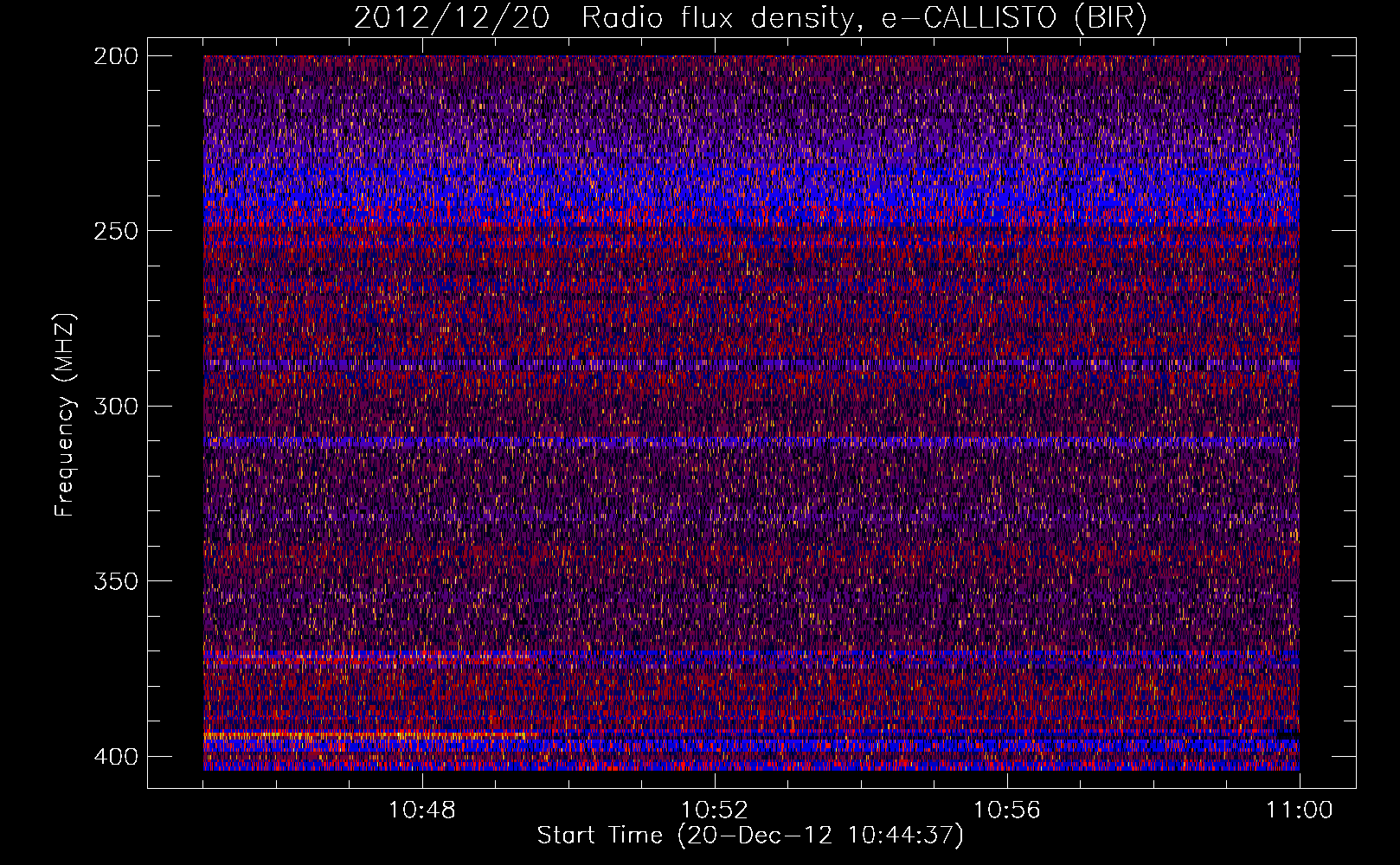This screenshot has height=865, width=1400.
Task: Click the '10:56' time axis label
Action: [x=1007, y=811]
